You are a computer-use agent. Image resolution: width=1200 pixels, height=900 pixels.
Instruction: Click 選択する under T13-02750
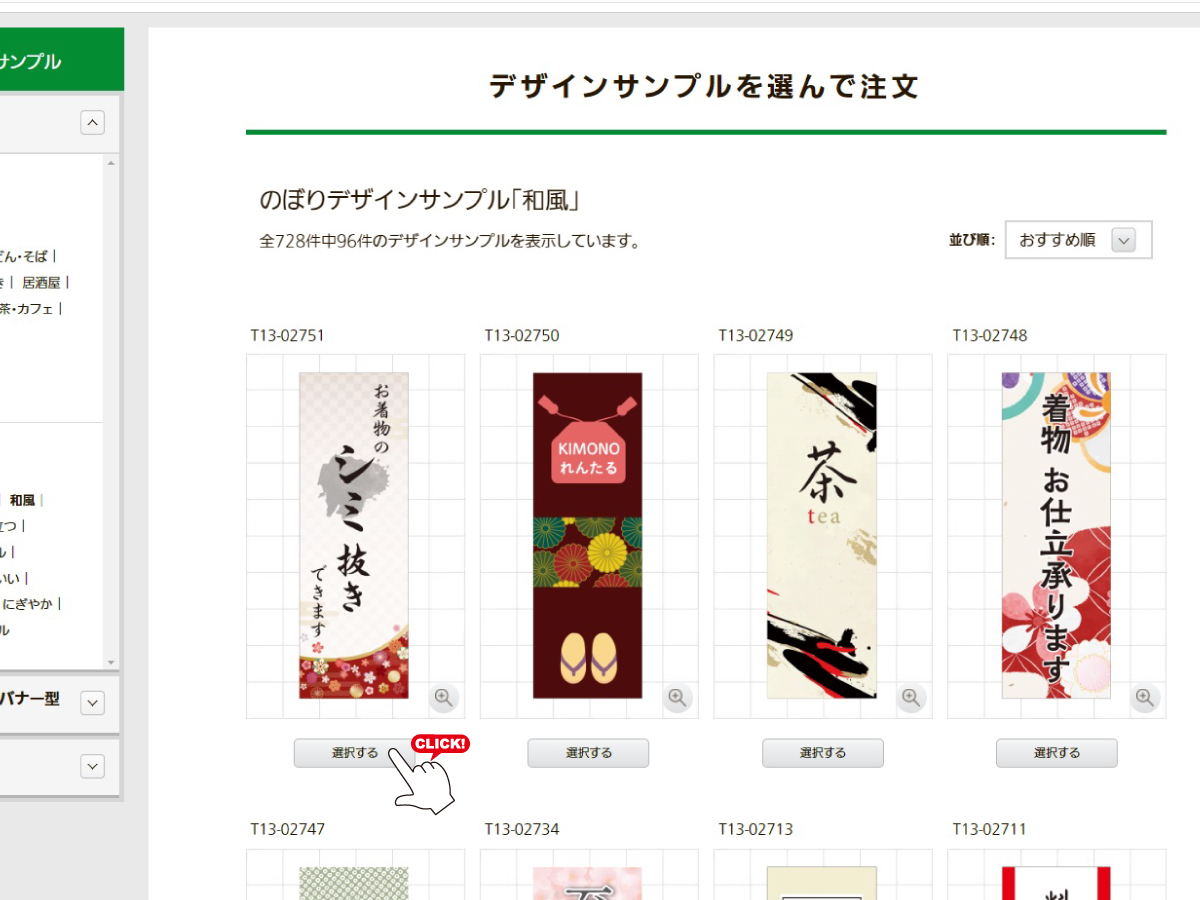click(588, 753)
